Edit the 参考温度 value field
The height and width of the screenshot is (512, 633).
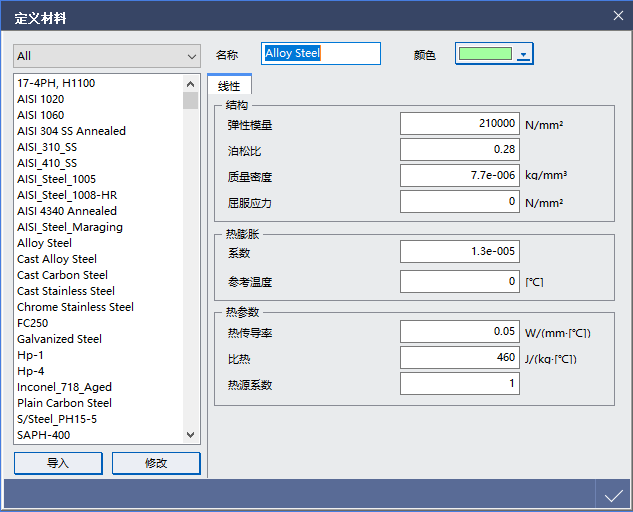pos(459,281)
